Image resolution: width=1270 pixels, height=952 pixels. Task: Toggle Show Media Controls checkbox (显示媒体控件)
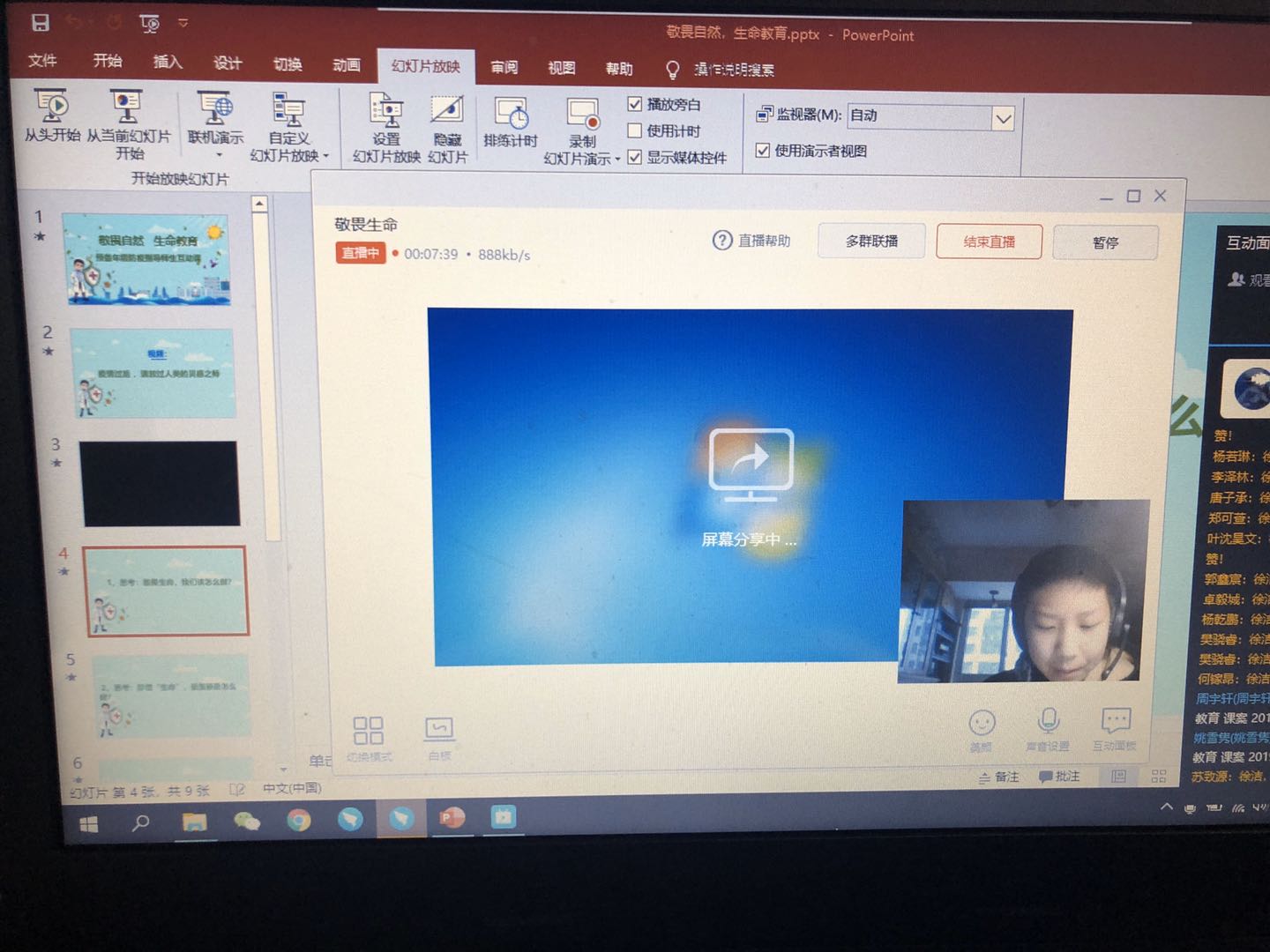[x=634, y=157]
